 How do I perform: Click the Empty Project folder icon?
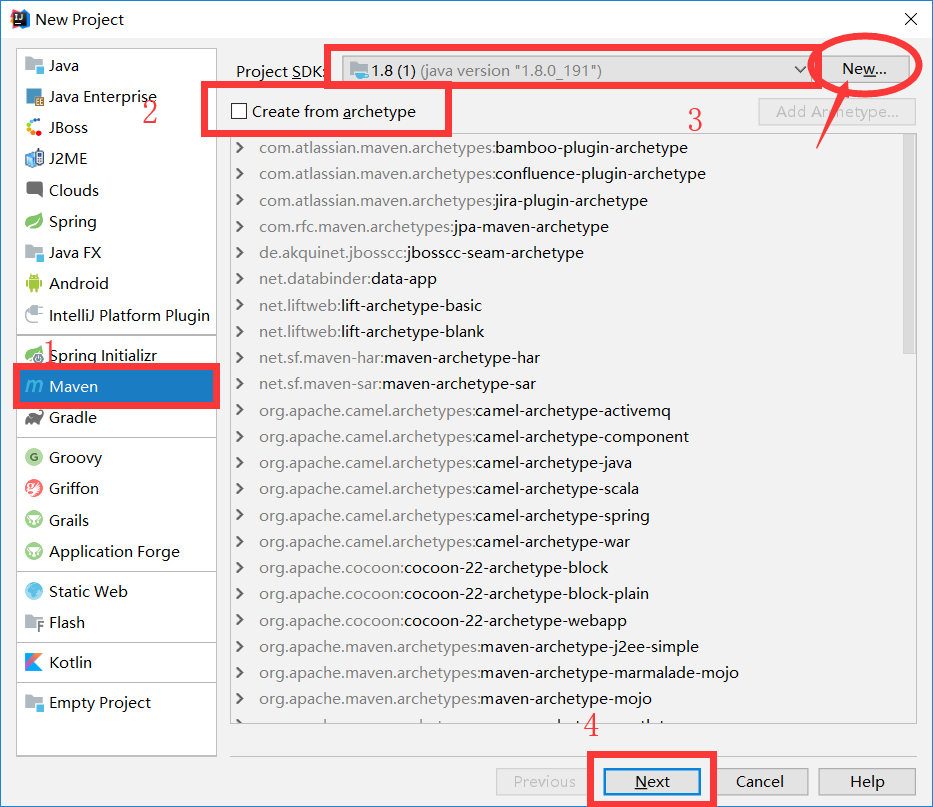point(34,702)
